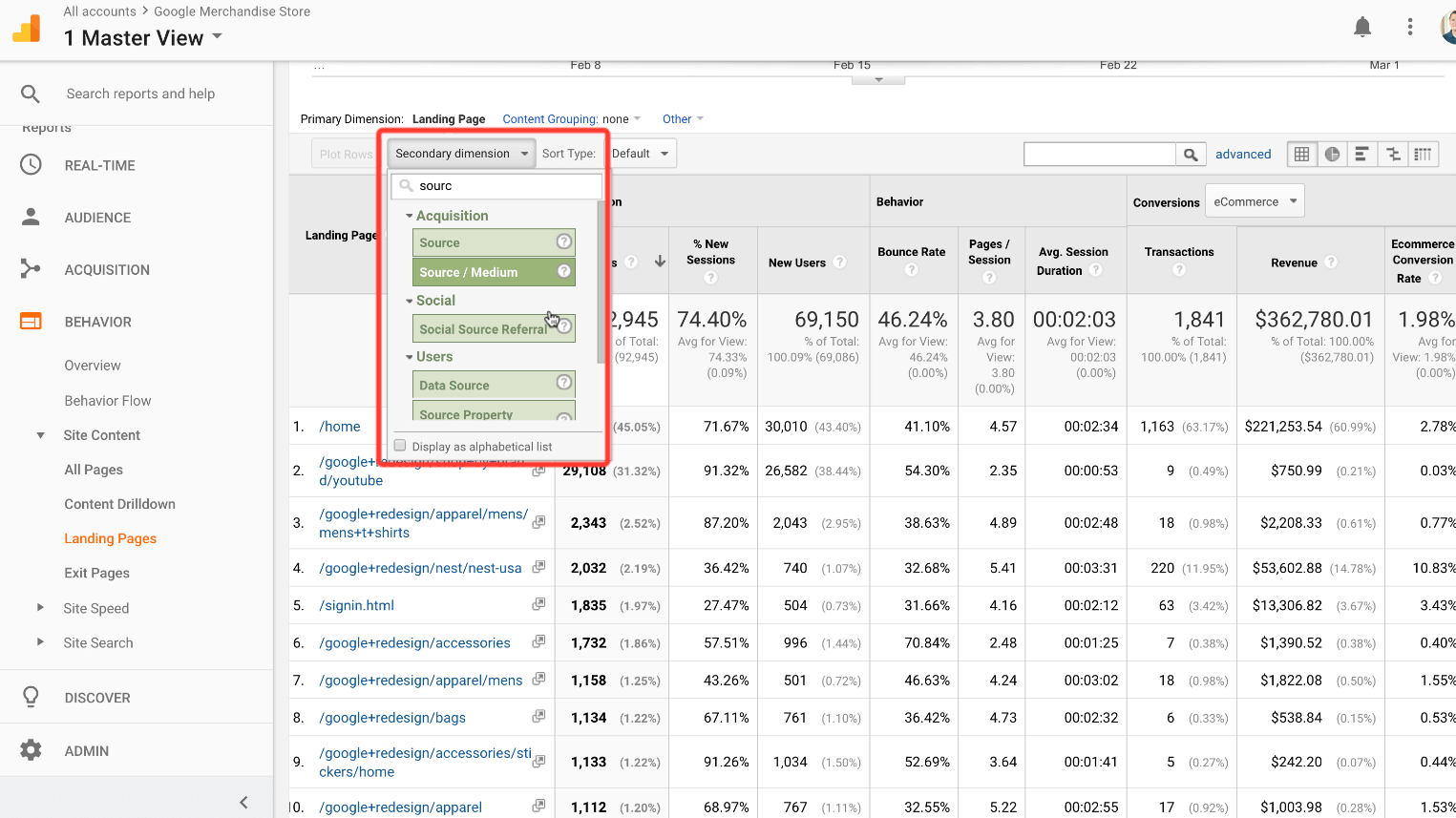Image resolution: width=1456 pixels, height=818 pixels.
Task: Click the table search magnifier button
Action: (1190, 155)
